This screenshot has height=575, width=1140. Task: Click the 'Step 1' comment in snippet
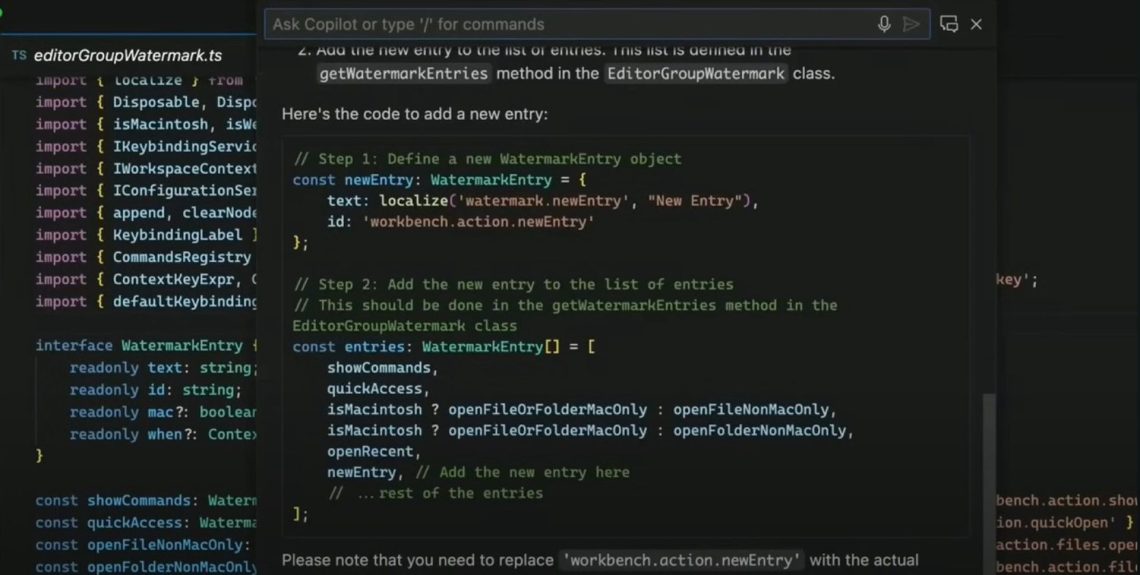(487, 159)
